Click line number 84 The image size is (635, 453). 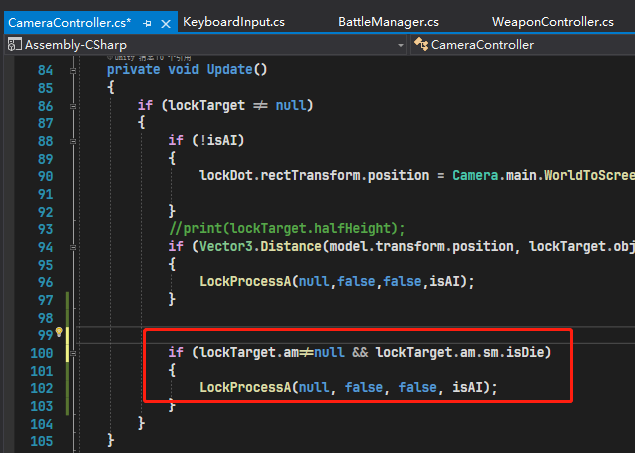45,70
